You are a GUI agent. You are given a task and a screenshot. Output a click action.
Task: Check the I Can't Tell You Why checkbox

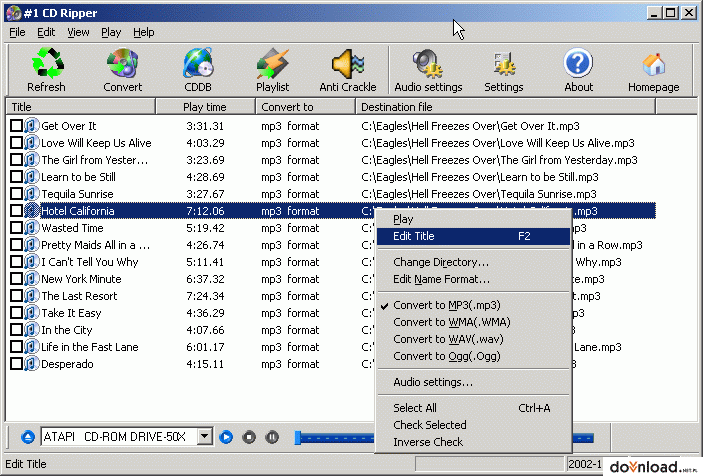(16, 262)
